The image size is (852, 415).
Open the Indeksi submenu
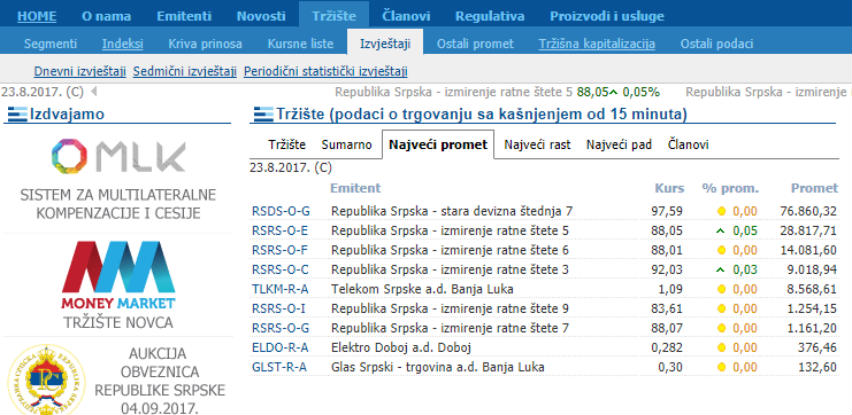[x=122, y=44]
